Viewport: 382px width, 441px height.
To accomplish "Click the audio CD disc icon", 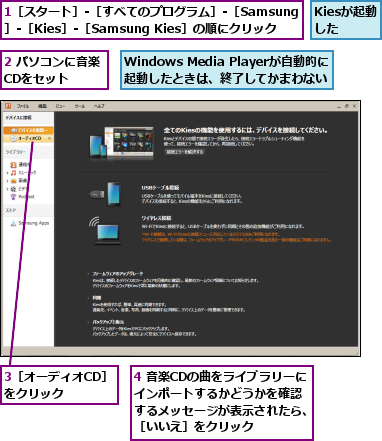I will pos(14,138).
